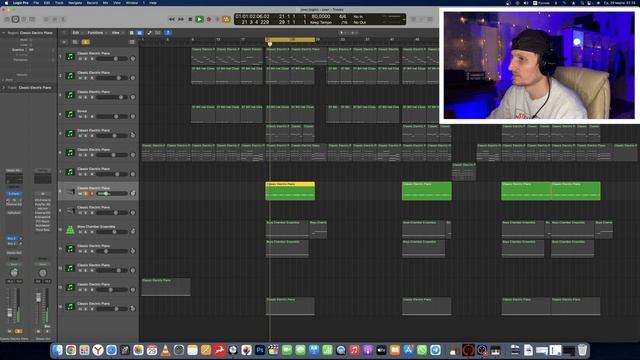Click the duplicate track button
Image resolution: width=640 pixels, height=360 pixels.
(75, 42)
